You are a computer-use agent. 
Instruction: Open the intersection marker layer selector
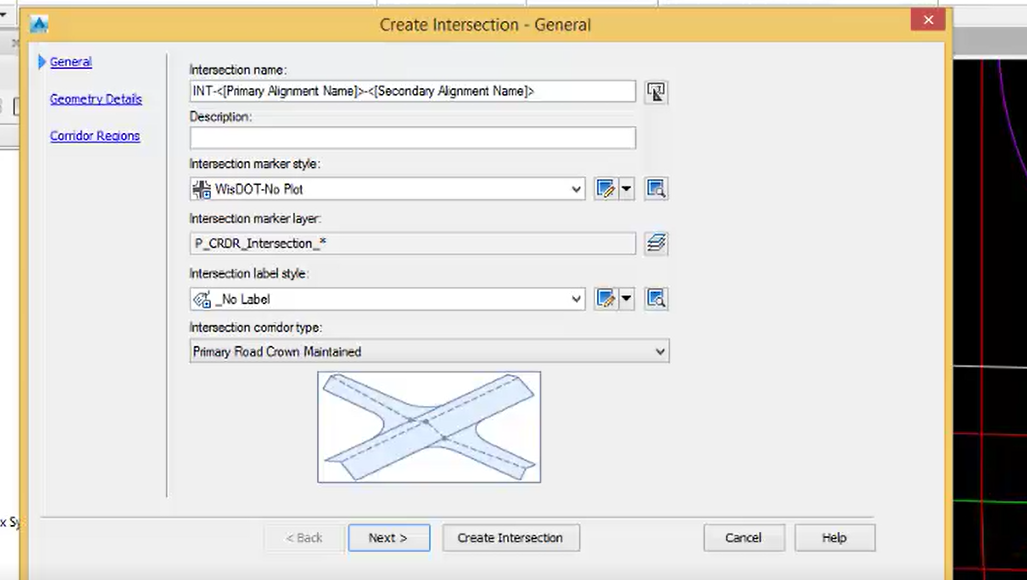656,244
